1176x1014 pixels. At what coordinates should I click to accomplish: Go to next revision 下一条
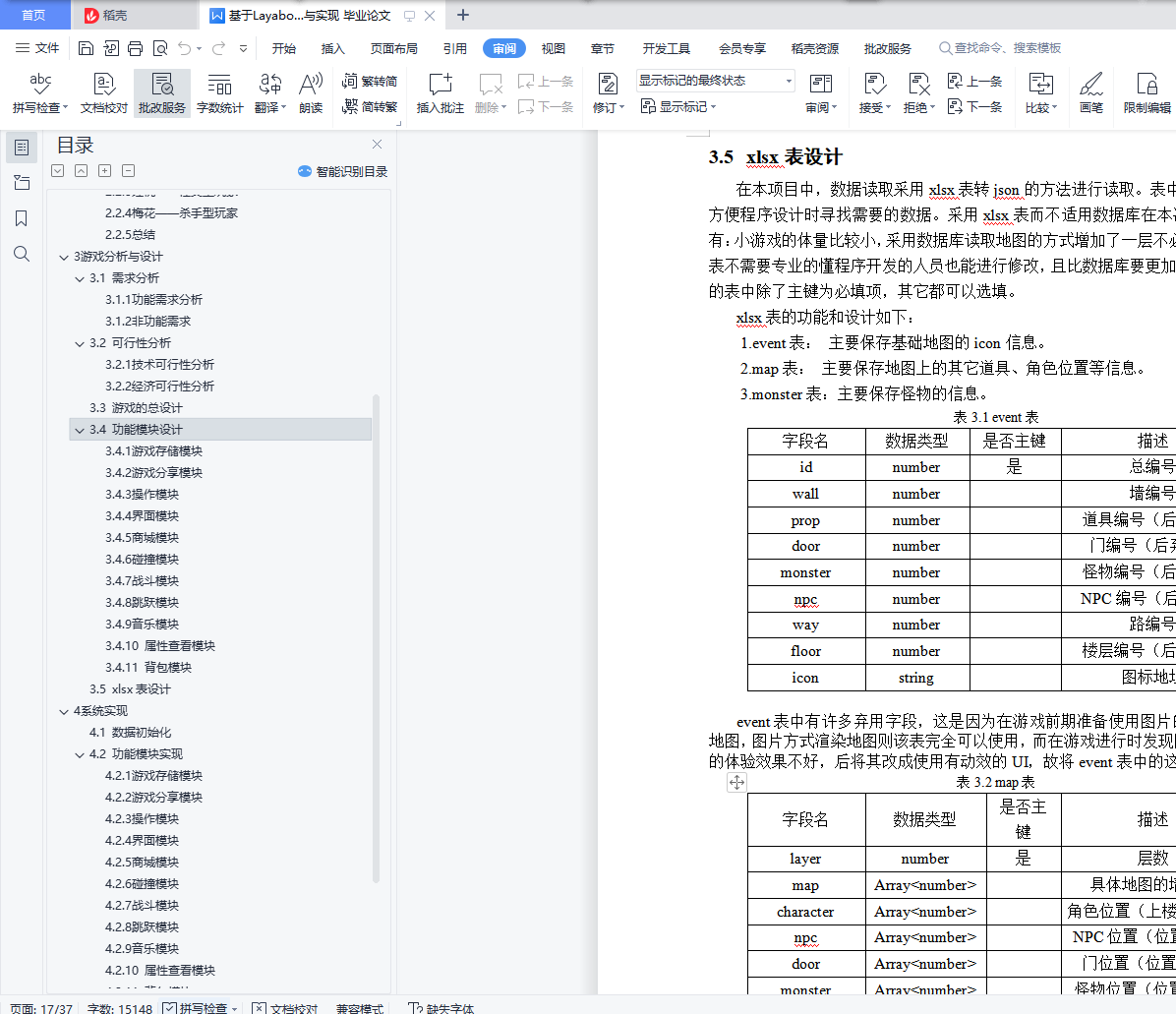pos(975,106)
